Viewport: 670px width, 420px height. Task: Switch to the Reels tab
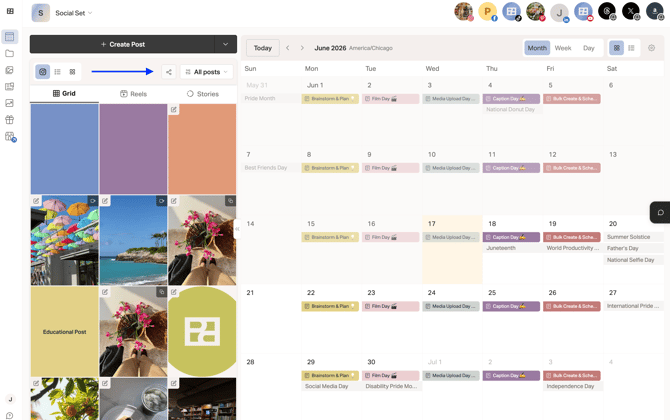click(x=133, y=94)
